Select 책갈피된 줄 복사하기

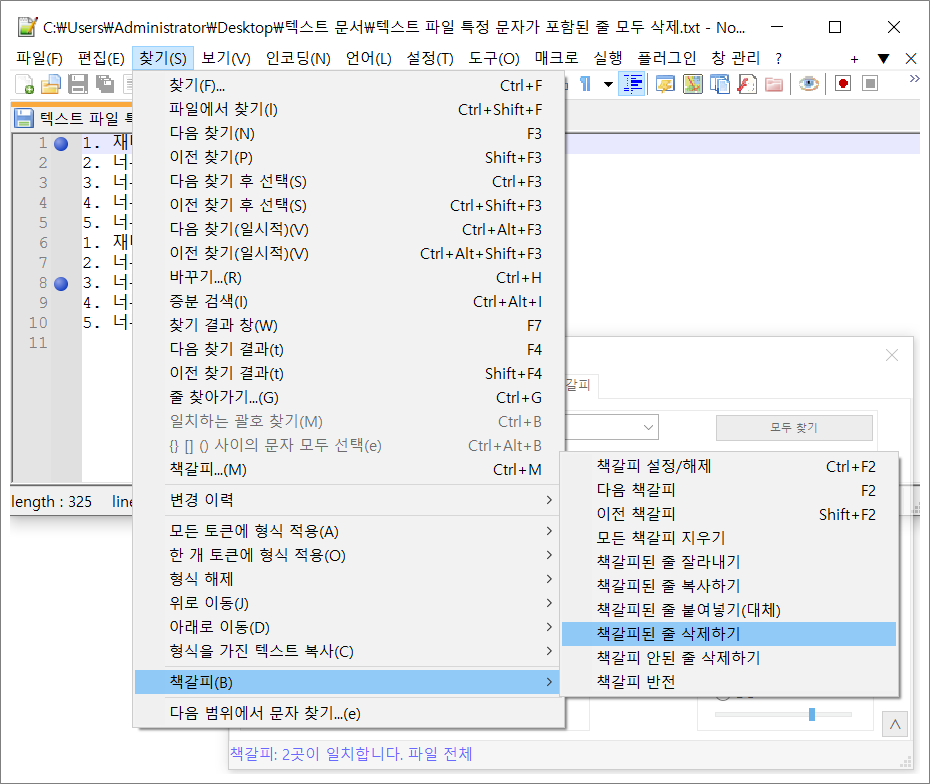click(729, 586)
